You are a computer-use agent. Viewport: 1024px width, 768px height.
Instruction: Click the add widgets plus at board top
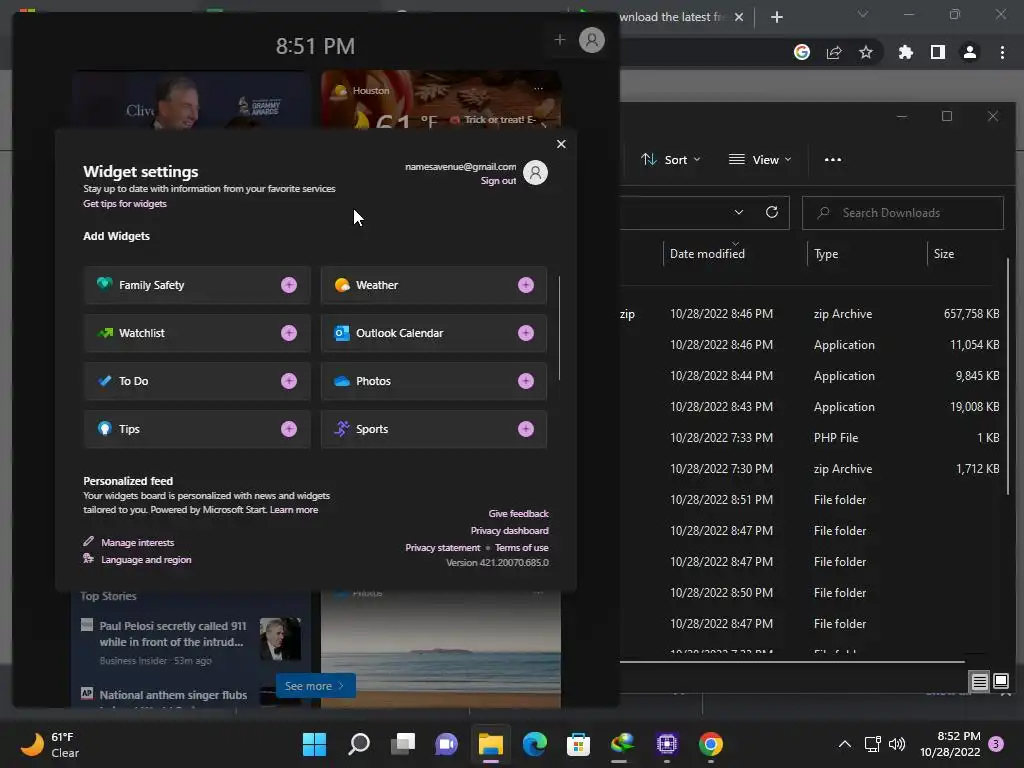click(x=560, y=40)
